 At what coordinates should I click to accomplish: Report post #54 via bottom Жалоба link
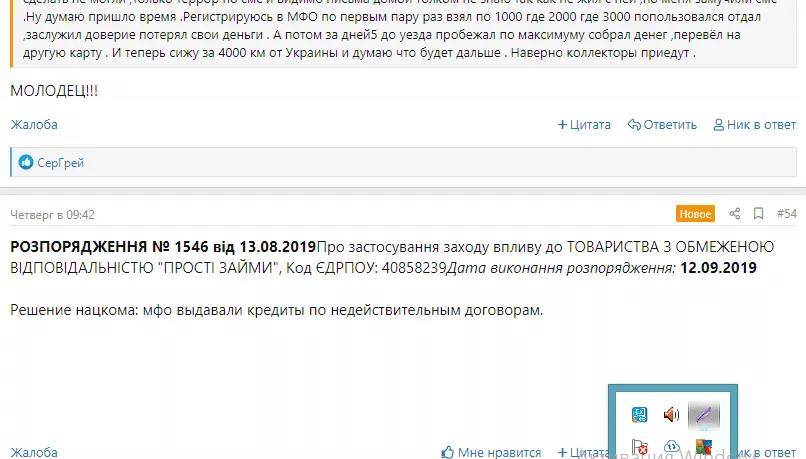coord(34,452)
